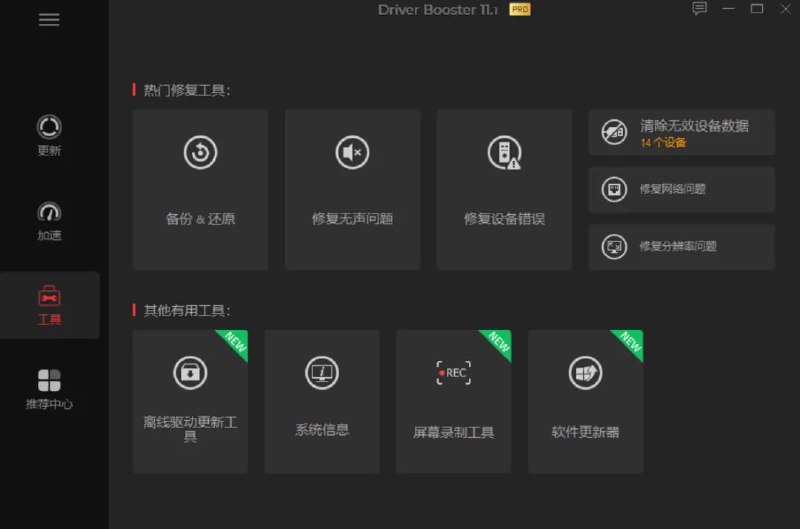
Task: Open 离线驱动更新工具 card label
Action: 190,429
